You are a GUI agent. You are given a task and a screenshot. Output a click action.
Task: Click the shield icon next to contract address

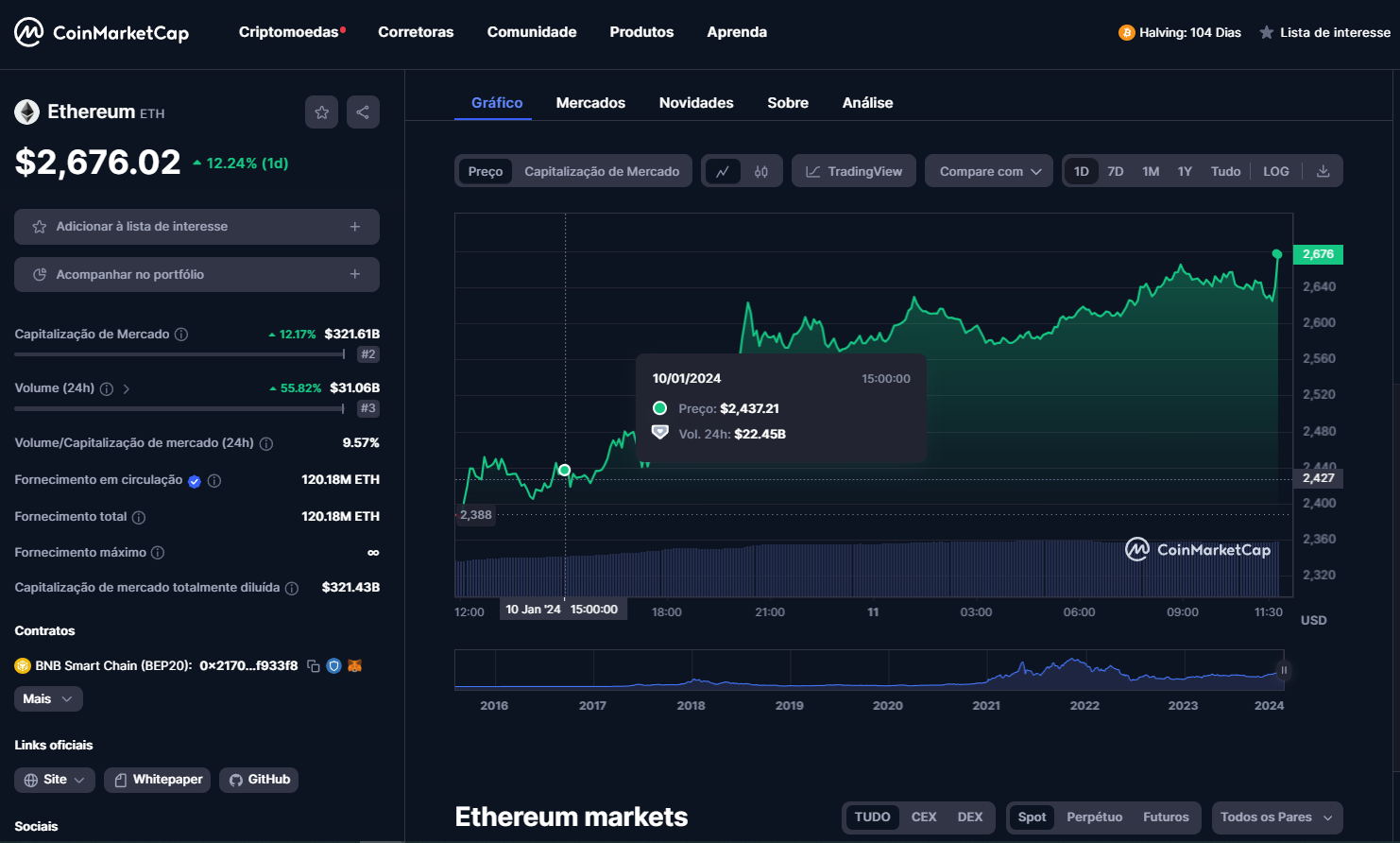333,666
